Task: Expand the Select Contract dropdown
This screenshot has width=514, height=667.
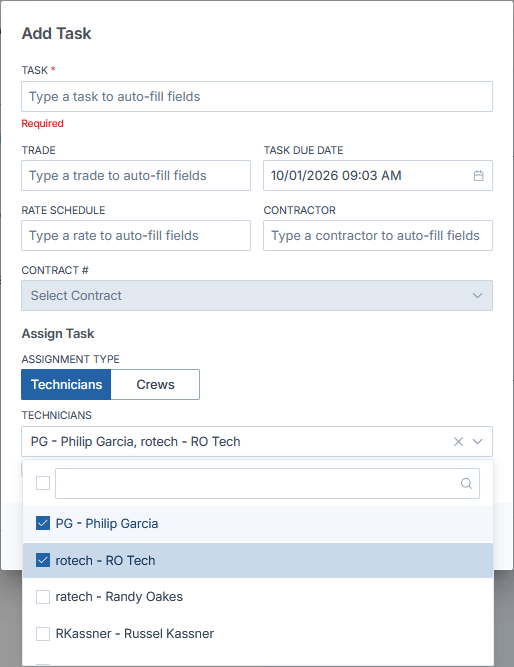Action: [257, 295]
